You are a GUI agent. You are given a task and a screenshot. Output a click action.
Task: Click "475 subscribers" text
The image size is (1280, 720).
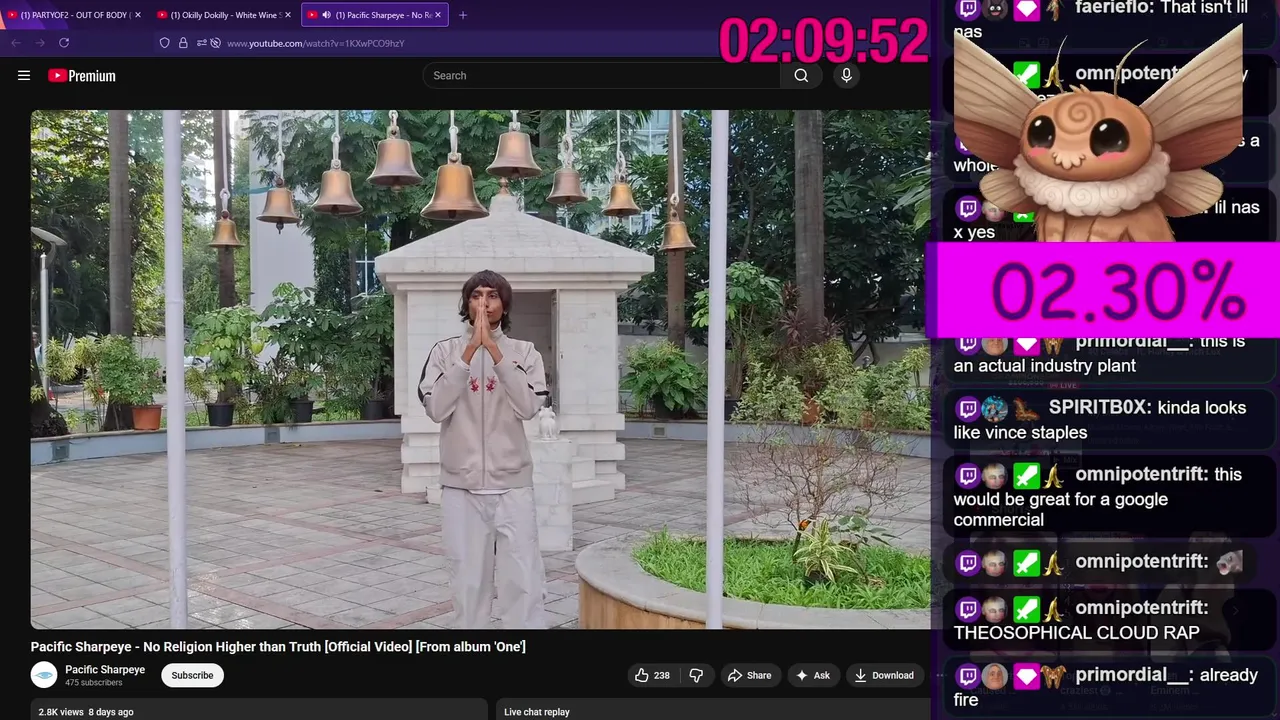pyautogui.click(x=94, y=683)
